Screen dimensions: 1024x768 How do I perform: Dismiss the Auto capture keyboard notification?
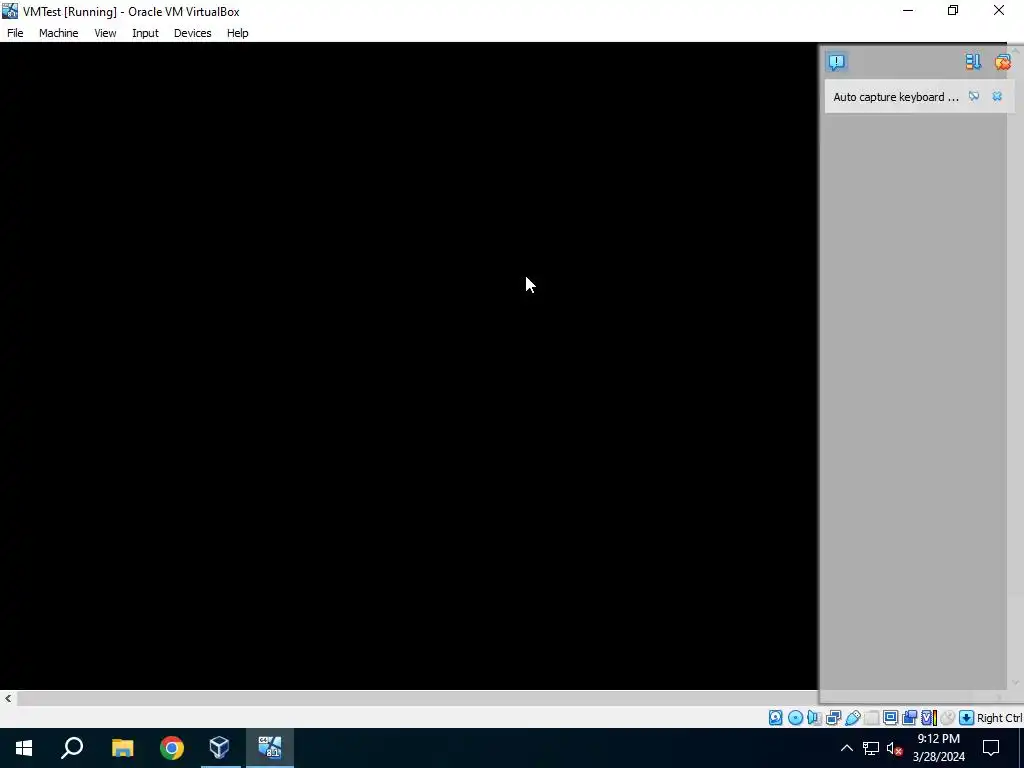click(997, 97)
